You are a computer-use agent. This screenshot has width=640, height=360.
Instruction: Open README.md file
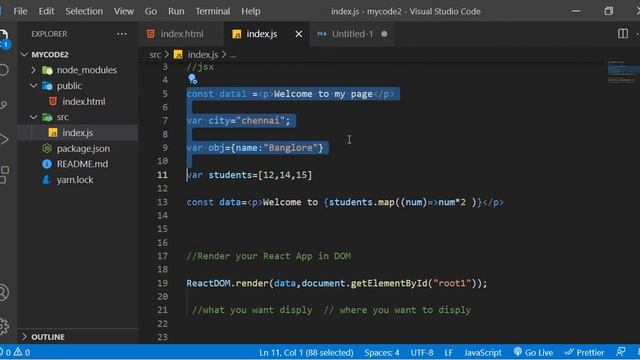82,164
